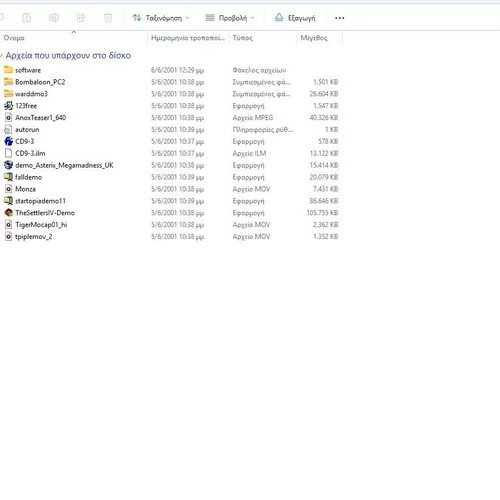500x500 pixels.
Task: Click the Delete trash icon
Action: pos(108,18)
